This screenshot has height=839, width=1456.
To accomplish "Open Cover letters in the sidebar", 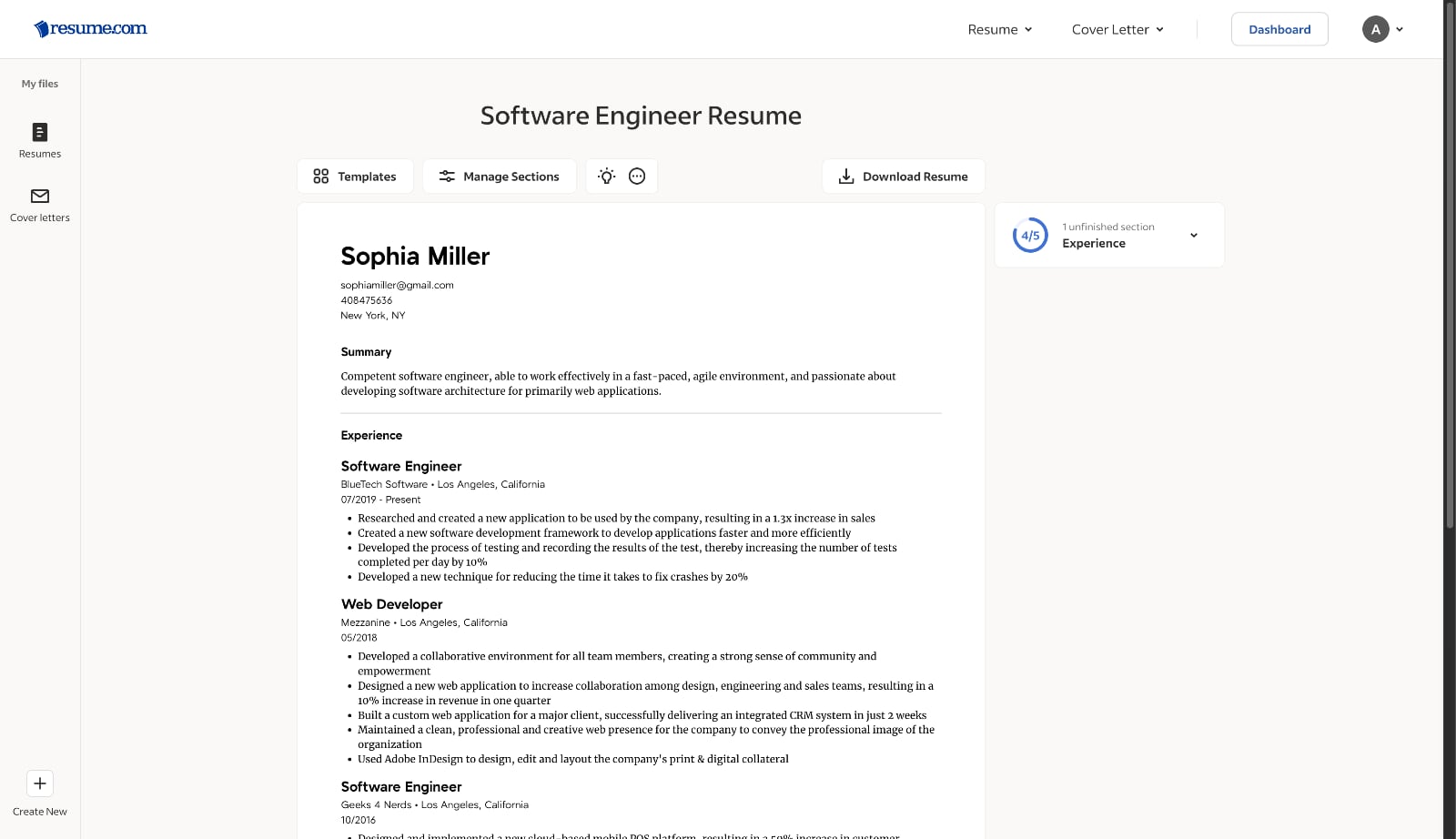I will click(x=40, y=205).
